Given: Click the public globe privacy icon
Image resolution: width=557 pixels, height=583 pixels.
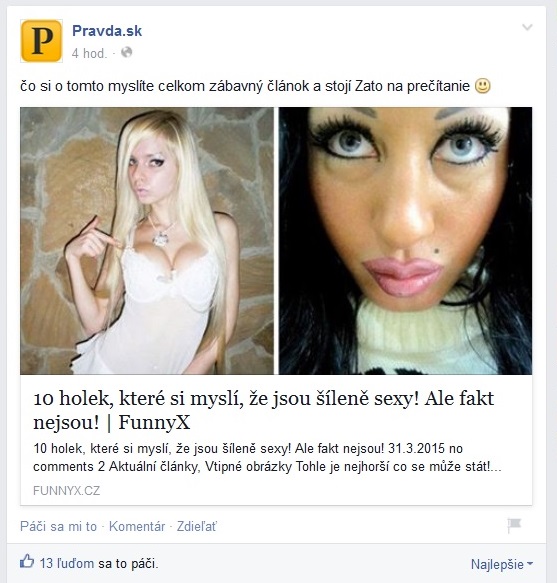Looking at the screenshot, I should 127,52.
